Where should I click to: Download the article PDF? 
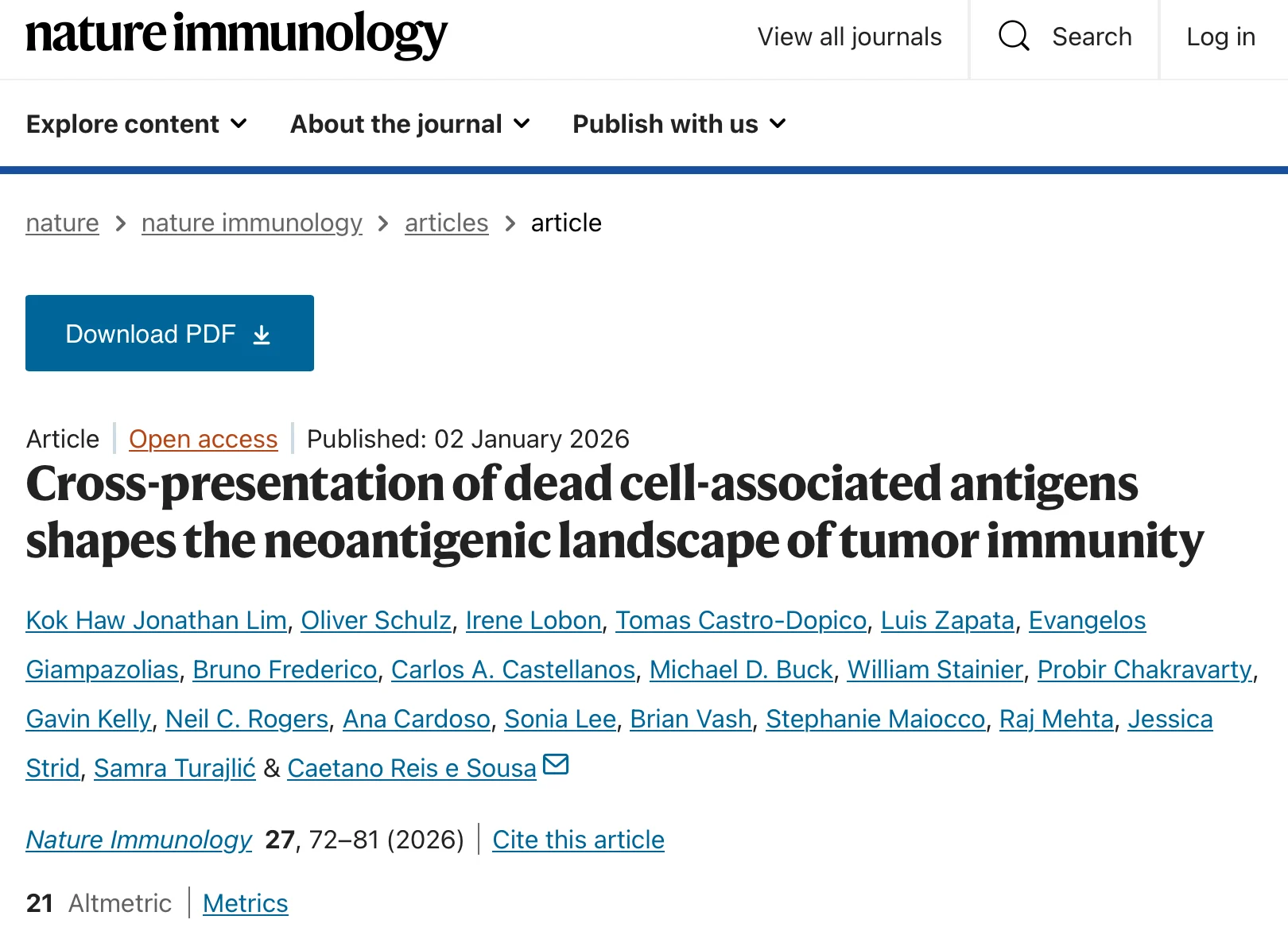click(169, 333)
